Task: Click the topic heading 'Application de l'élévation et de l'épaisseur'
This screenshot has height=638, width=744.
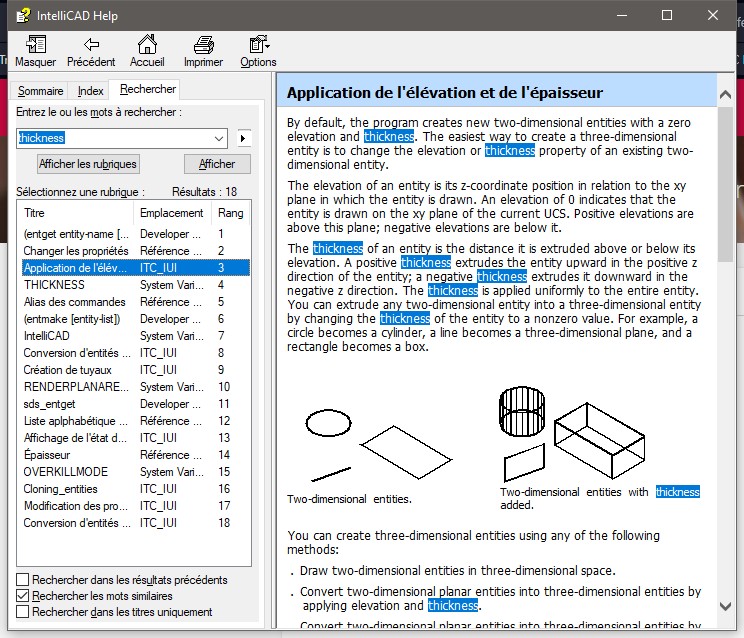Action: (x=445, y=92)
